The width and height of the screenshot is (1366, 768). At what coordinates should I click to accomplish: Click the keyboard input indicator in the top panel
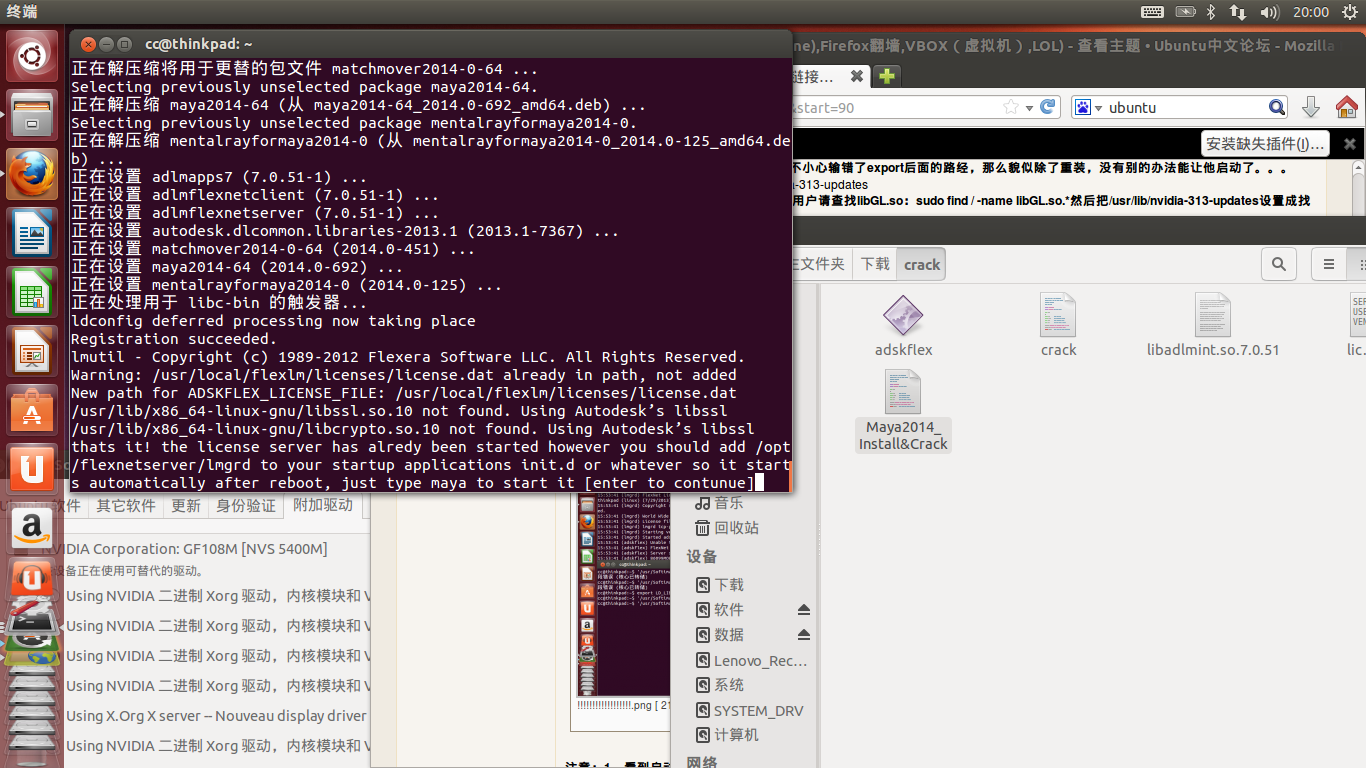[1152, 12]
